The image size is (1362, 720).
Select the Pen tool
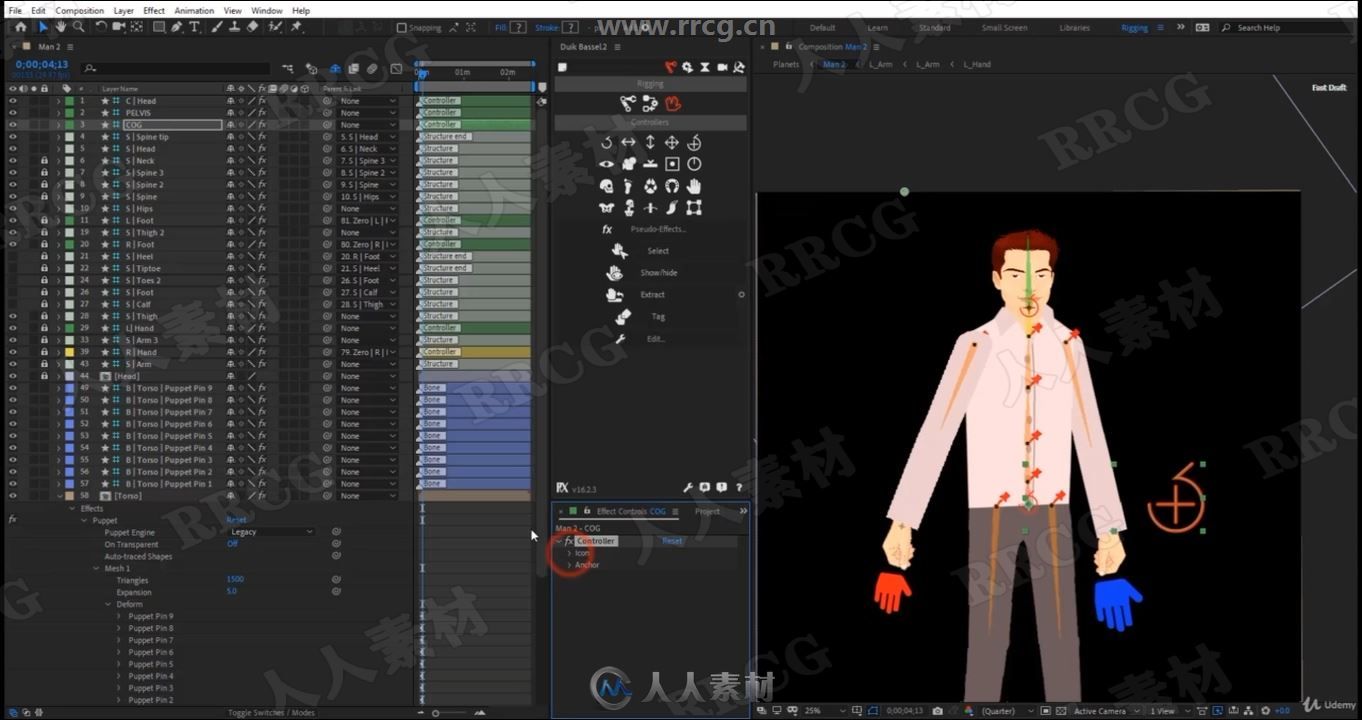(177, 27)
